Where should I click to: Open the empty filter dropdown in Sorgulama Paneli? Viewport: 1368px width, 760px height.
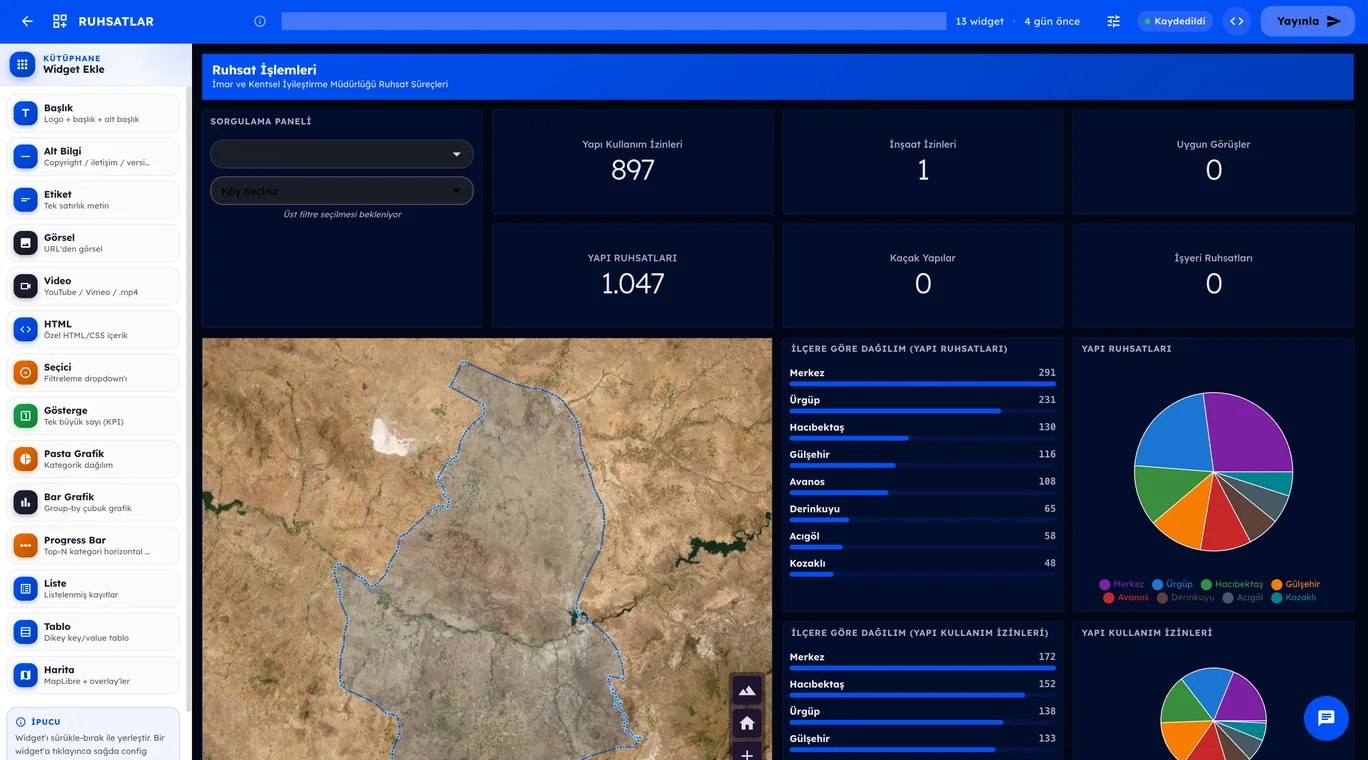pos(342,154)
